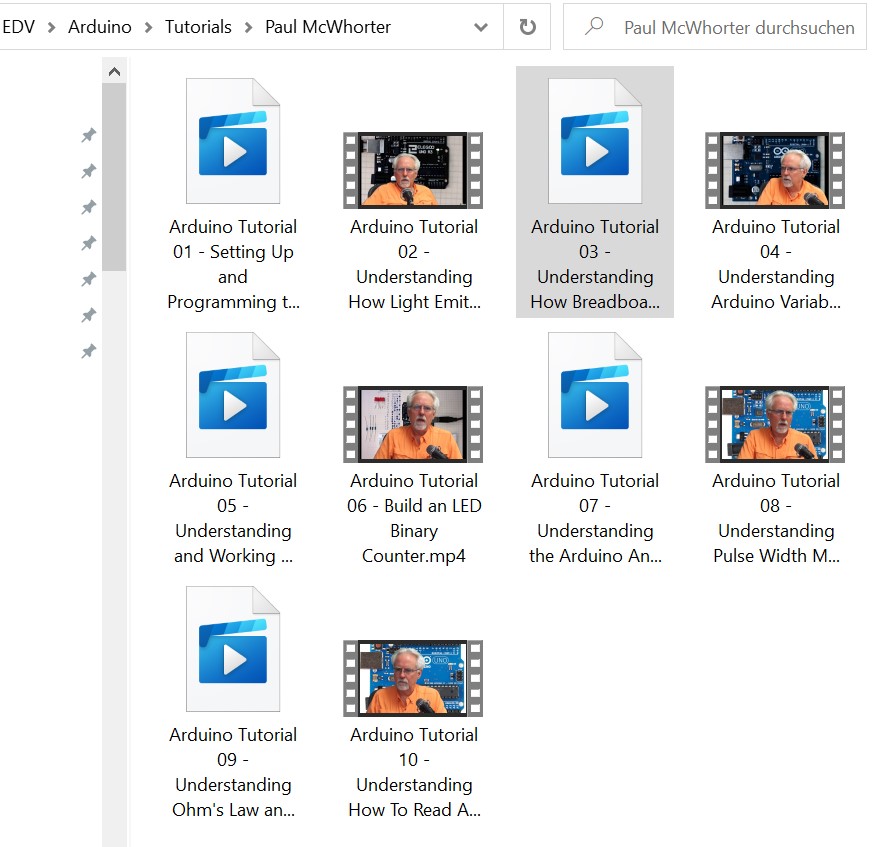Select Arduino Tutorial 04 video thumbnail

coord(775,170)
